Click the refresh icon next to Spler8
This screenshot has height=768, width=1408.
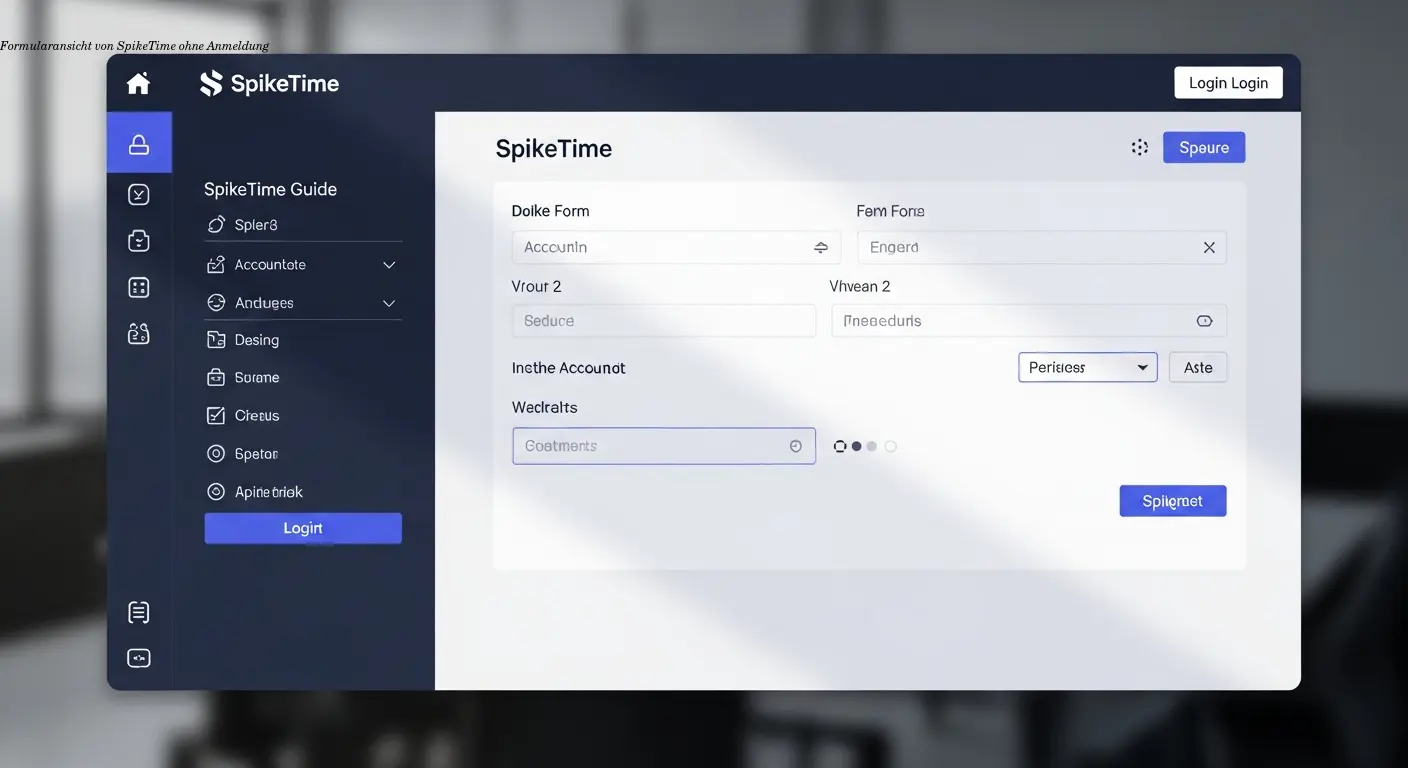[216, 224]
